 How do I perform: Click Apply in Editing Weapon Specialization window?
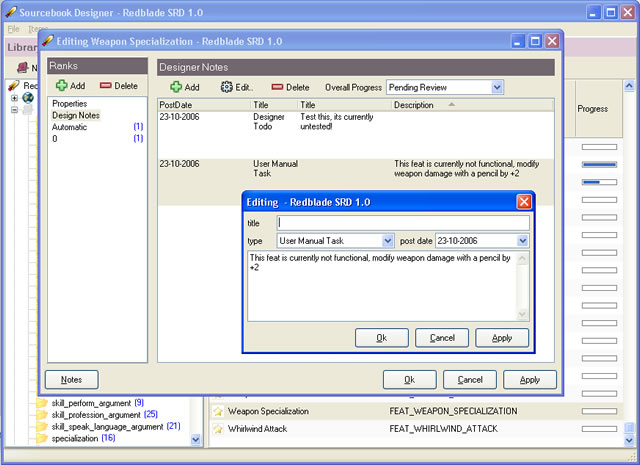[530, 380]
